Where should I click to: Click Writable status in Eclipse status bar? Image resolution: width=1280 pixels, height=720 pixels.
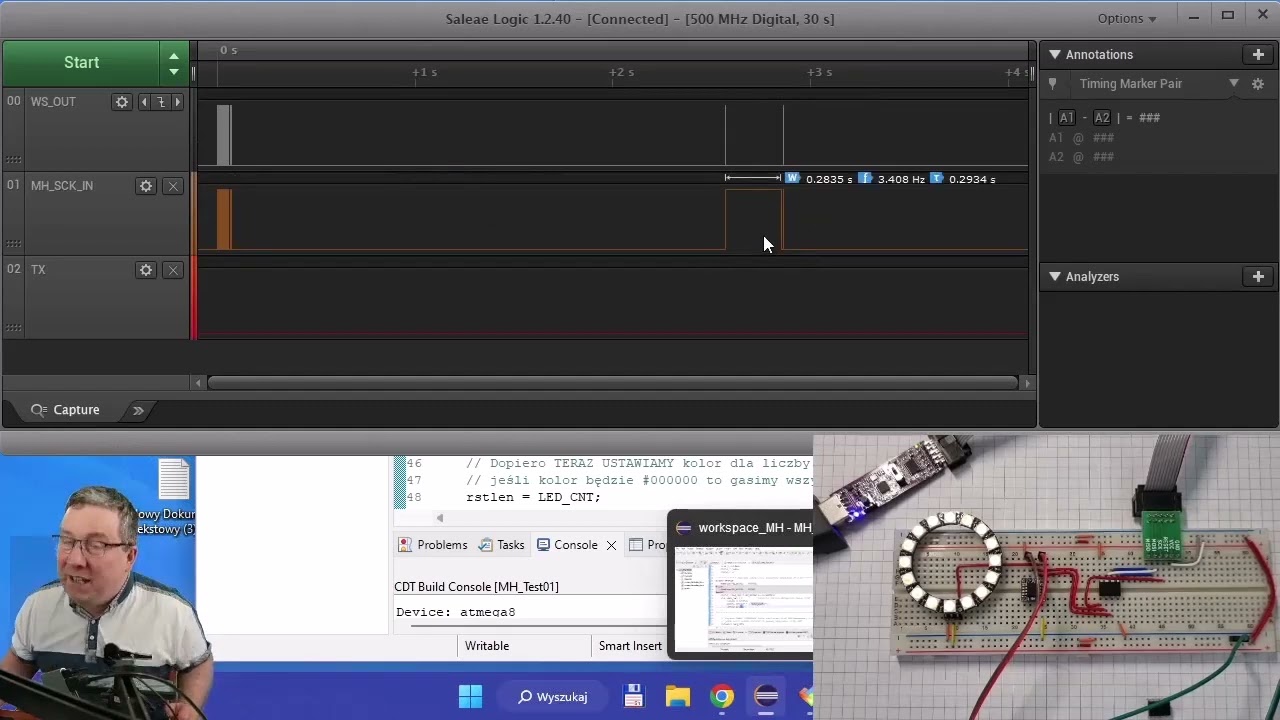(487, 646)
